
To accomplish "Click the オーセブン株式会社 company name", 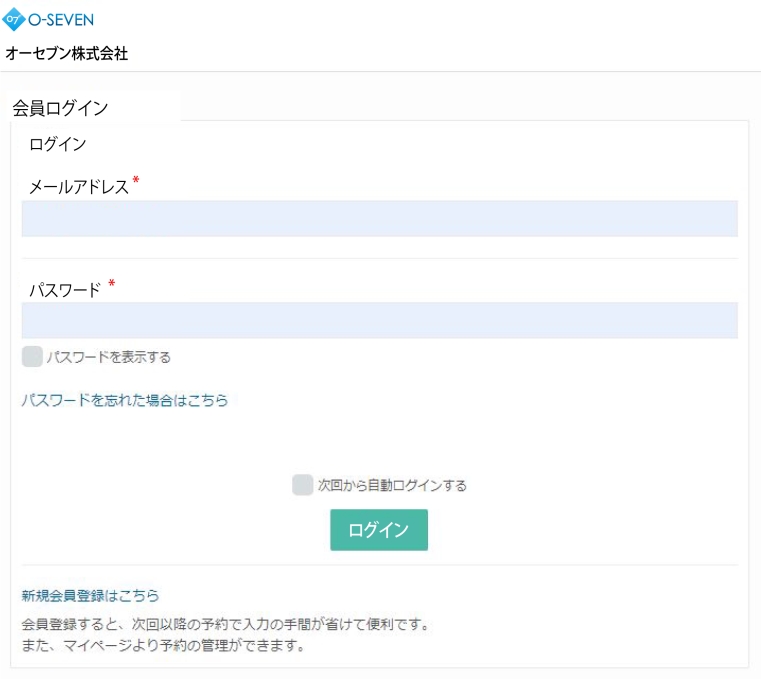I will (x=67, y=54).
